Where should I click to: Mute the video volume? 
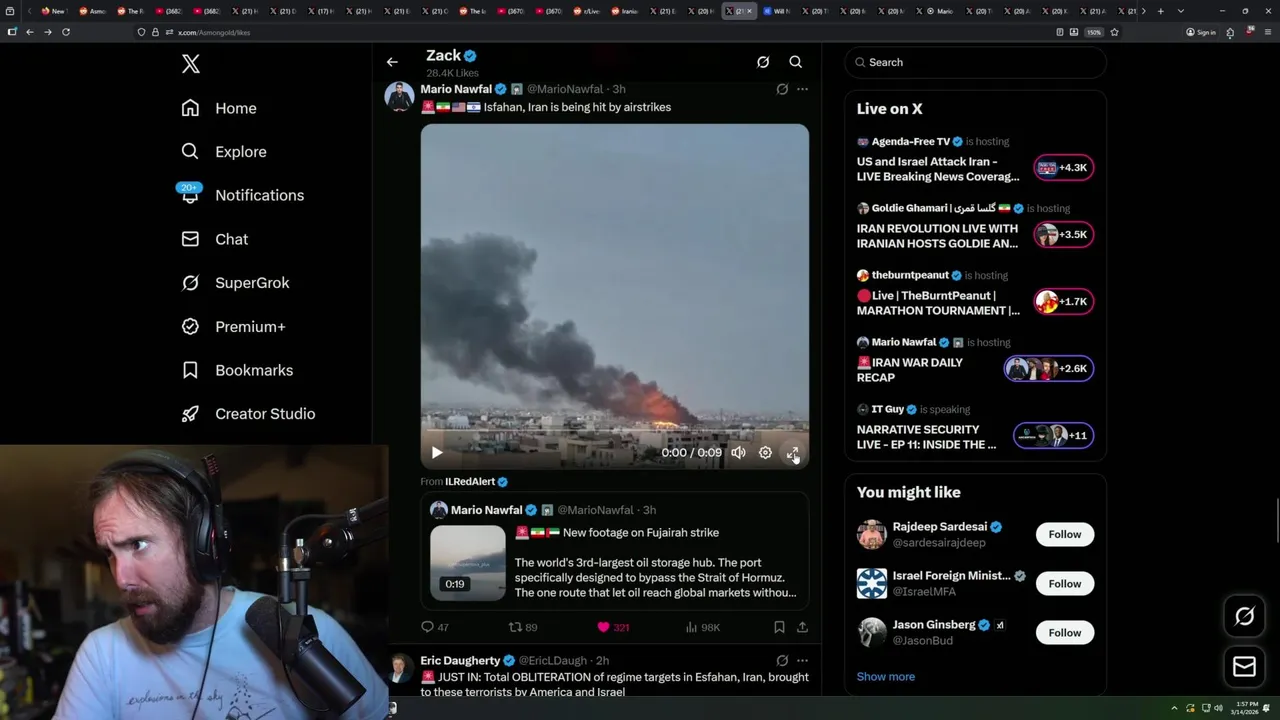pos(738,453)
